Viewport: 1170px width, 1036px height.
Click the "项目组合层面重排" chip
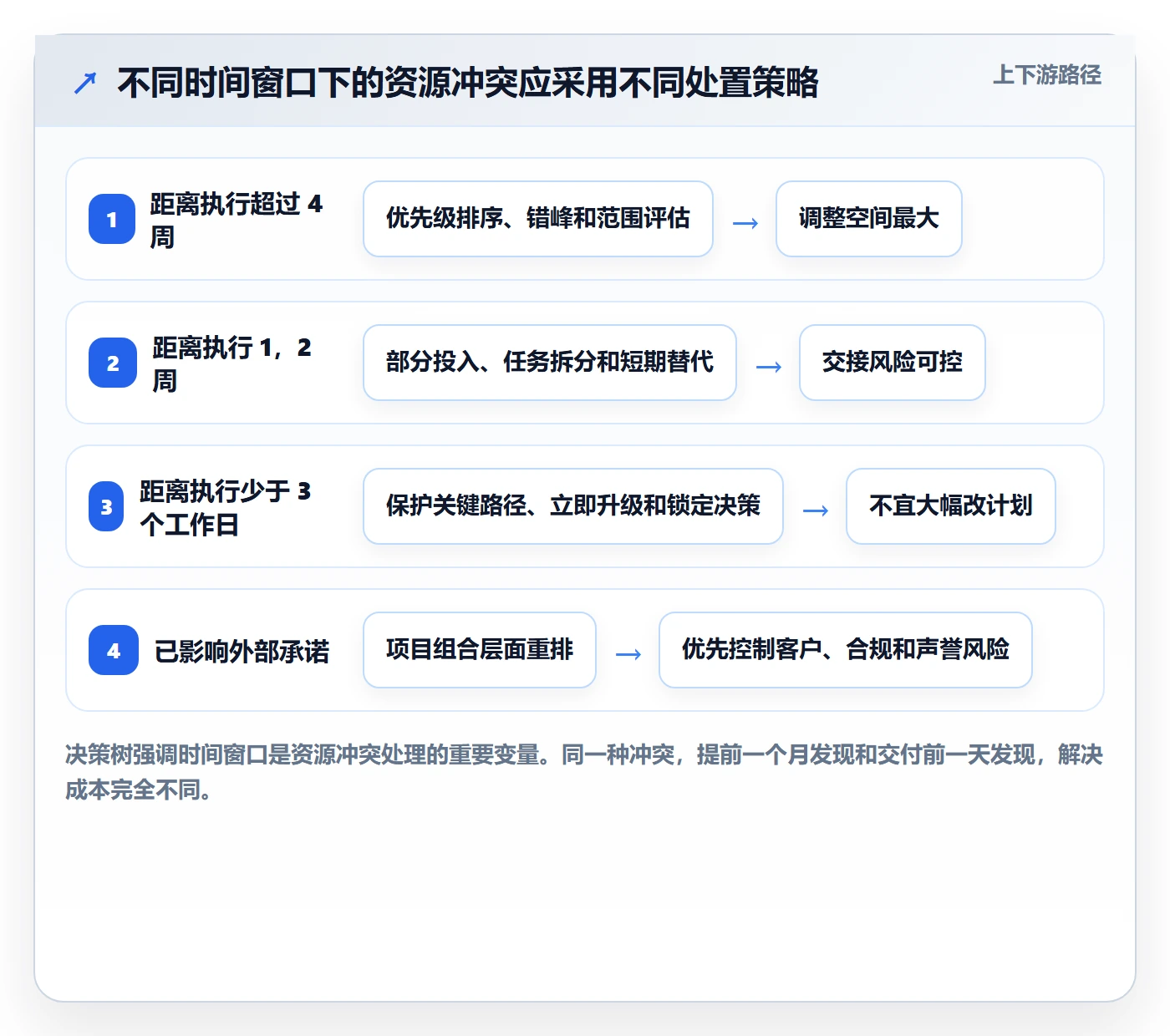(x=480, y=650)
